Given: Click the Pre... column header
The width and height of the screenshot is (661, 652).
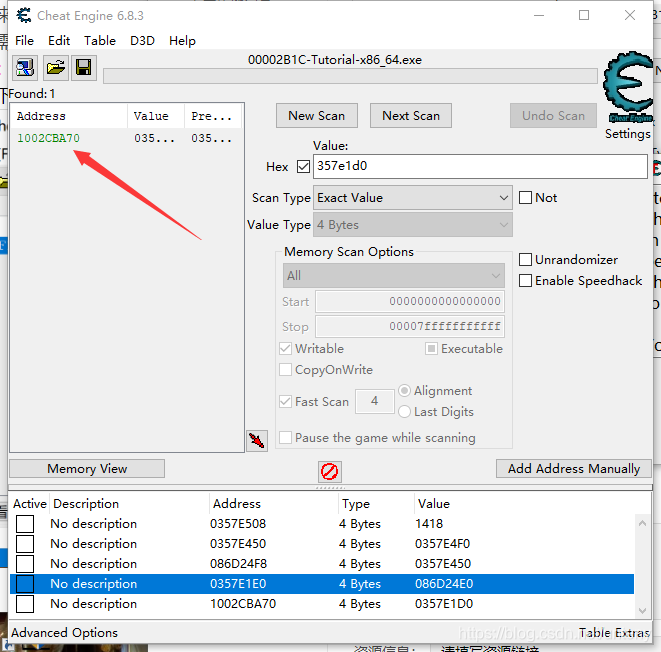Looking at the screenshot, I should pos(213,116).
